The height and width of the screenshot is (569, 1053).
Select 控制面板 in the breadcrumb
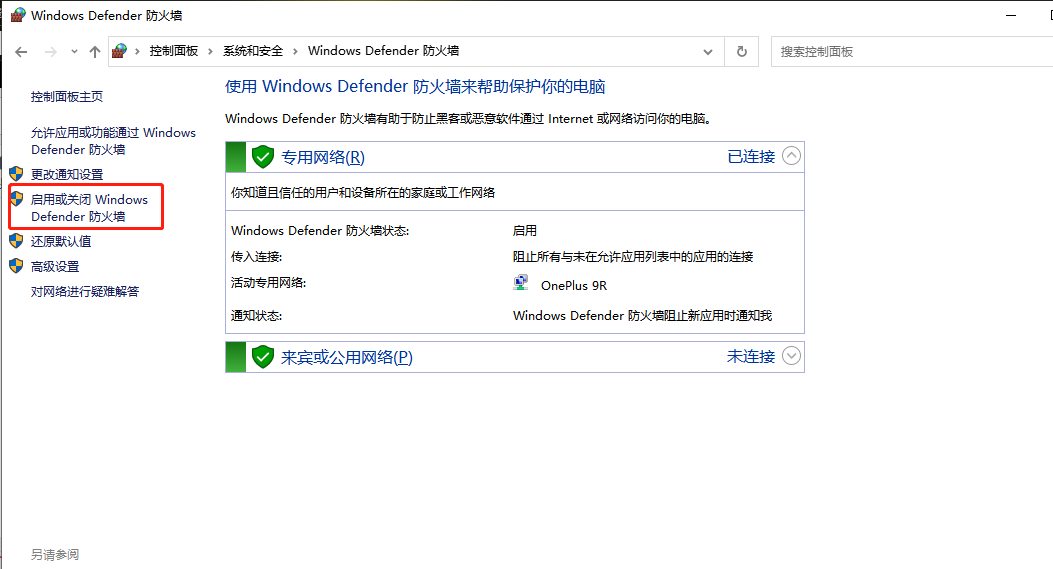[174, 51]
